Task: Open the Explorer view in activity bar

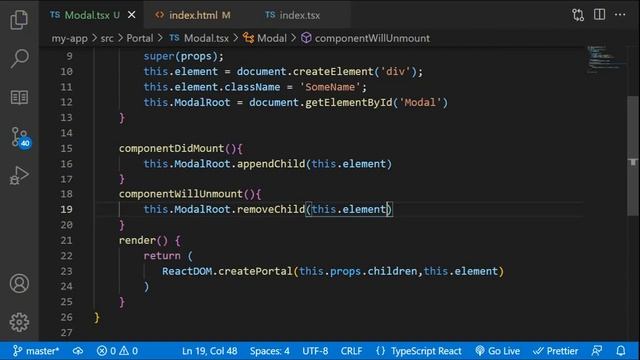Action: coord(19,20)
